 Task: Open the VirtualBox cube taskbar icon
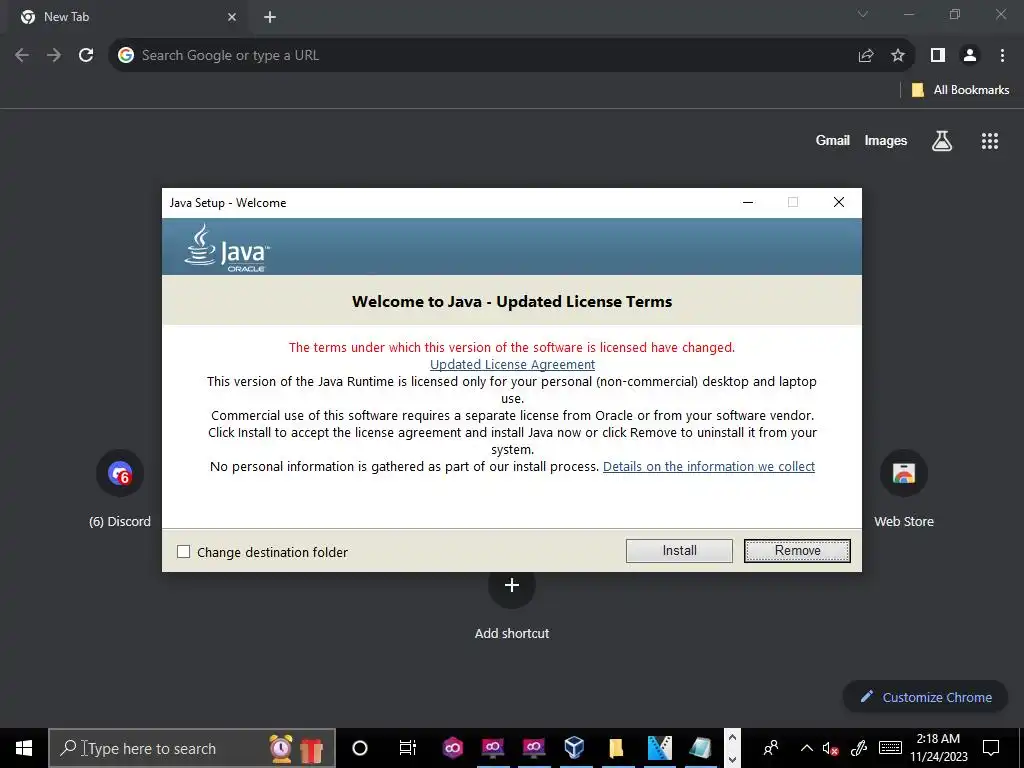click(x=574, y=748)
